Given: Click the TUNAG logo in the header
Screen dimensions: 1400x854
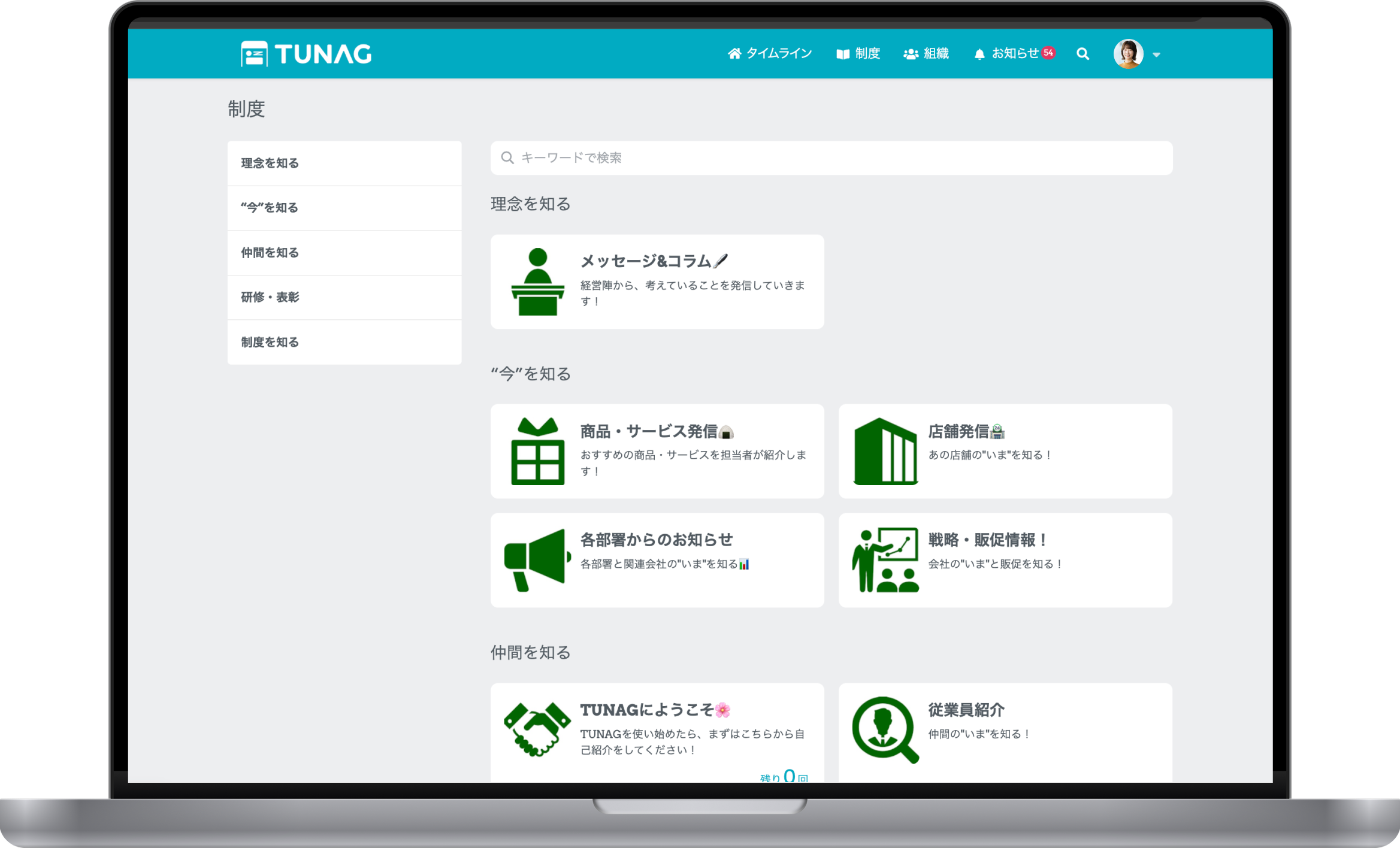Looking at the screenshot, I should click(x=306, y=54).
